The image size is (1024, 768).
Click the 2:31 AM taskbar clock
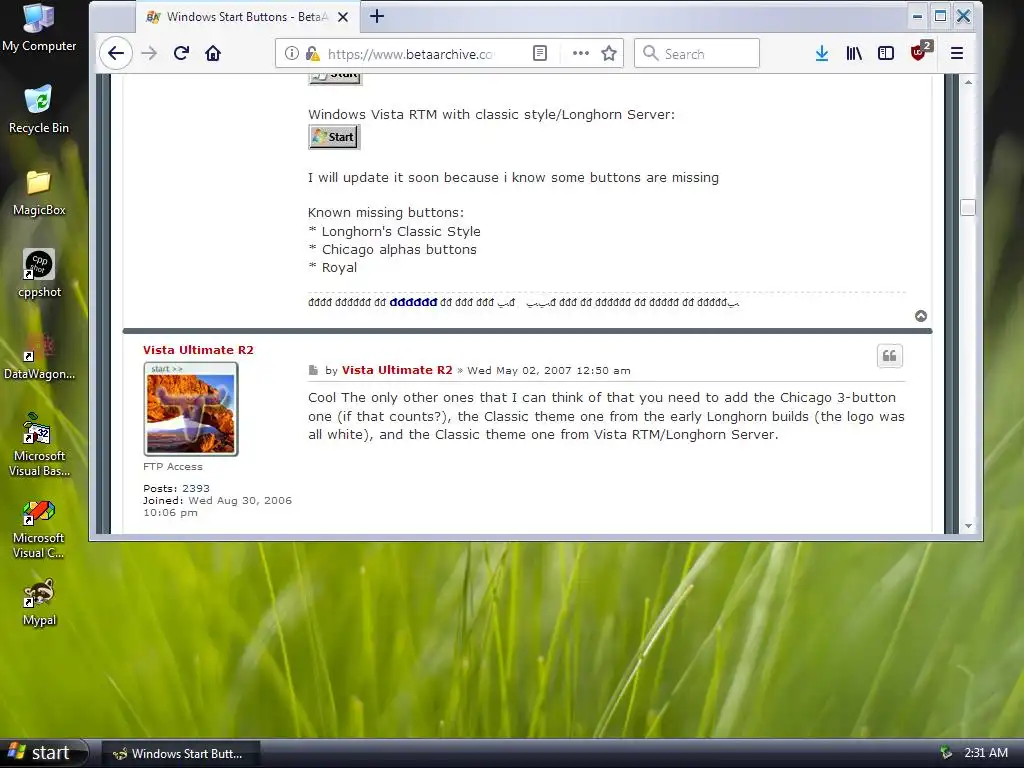coord(985,753)
